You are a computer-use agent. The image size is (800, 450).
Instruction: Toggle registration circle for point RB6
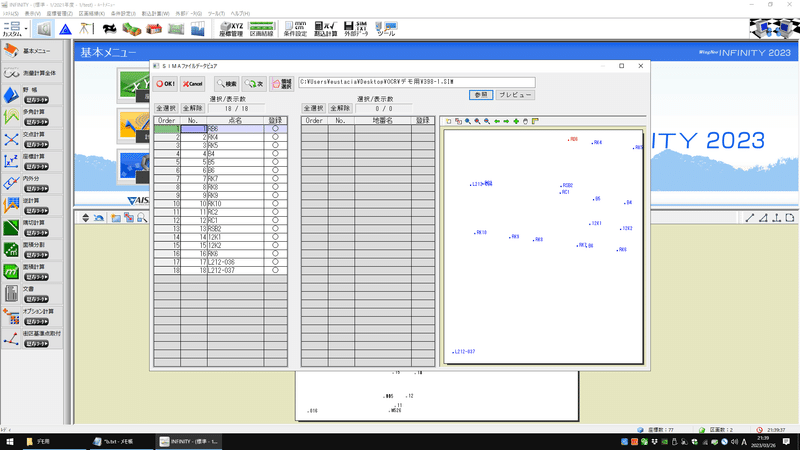click(275, 129)
